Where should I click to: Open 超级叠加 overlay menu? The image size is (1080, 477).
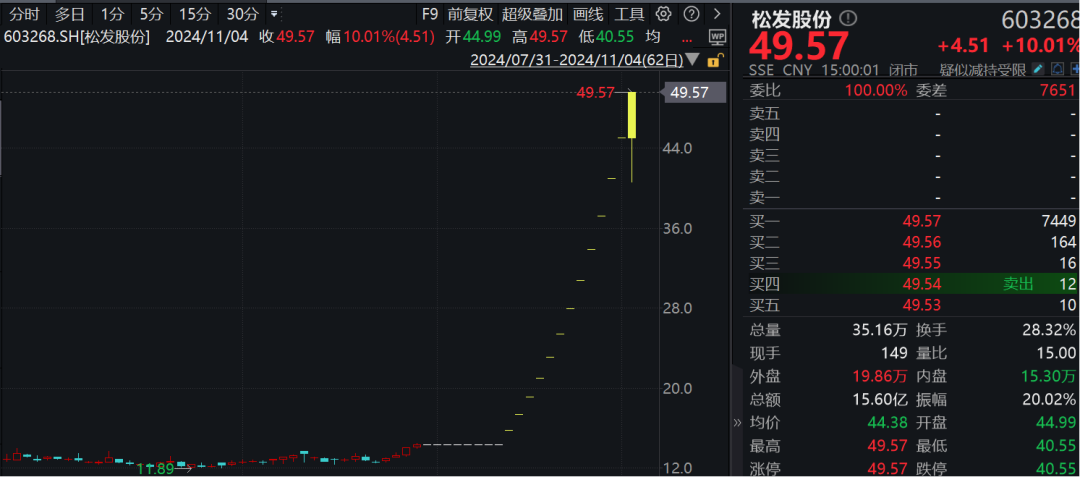tap(532, 14)
